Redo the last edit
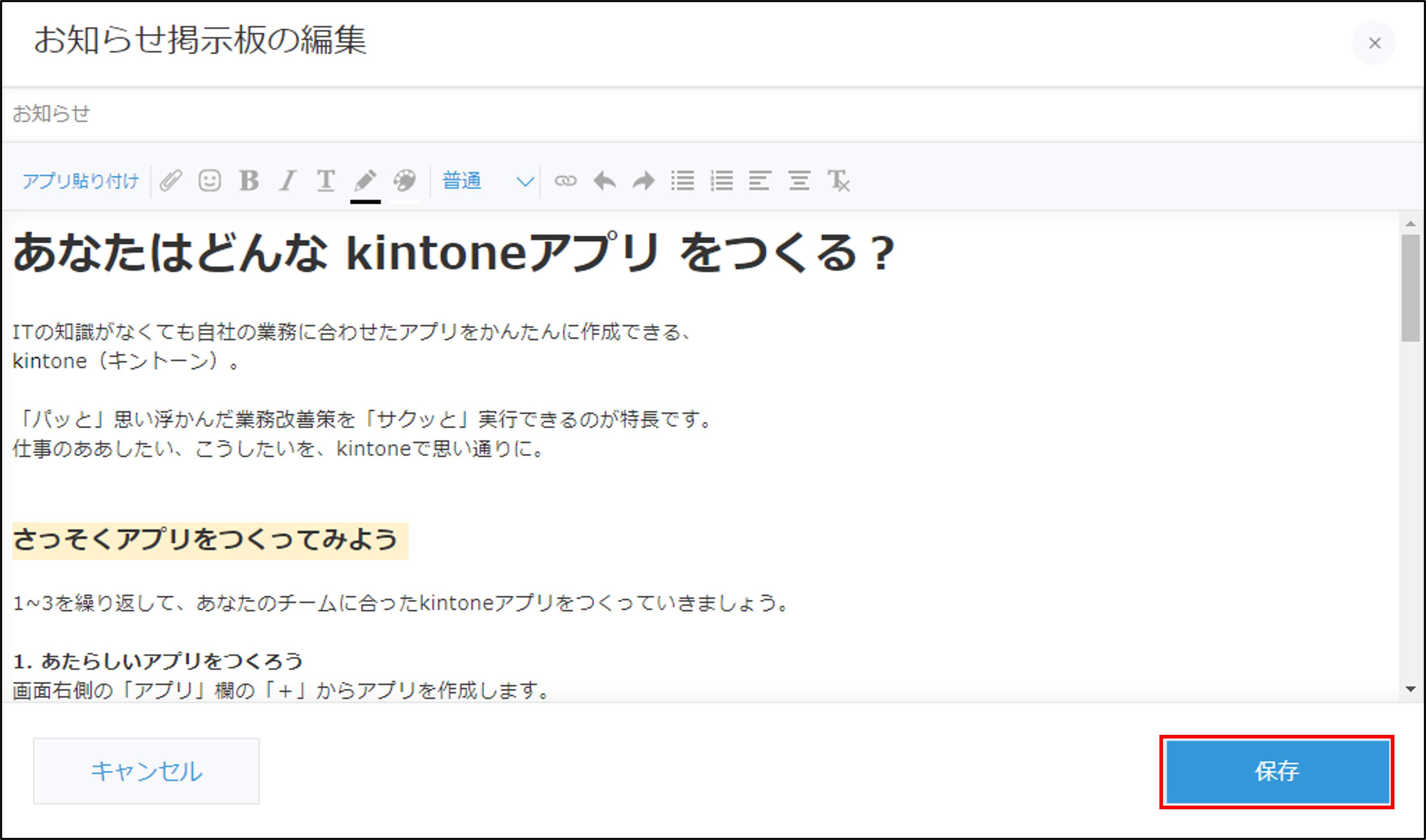Image resolution: width=1426 pixels, height=840 pixels. point(643,181)
